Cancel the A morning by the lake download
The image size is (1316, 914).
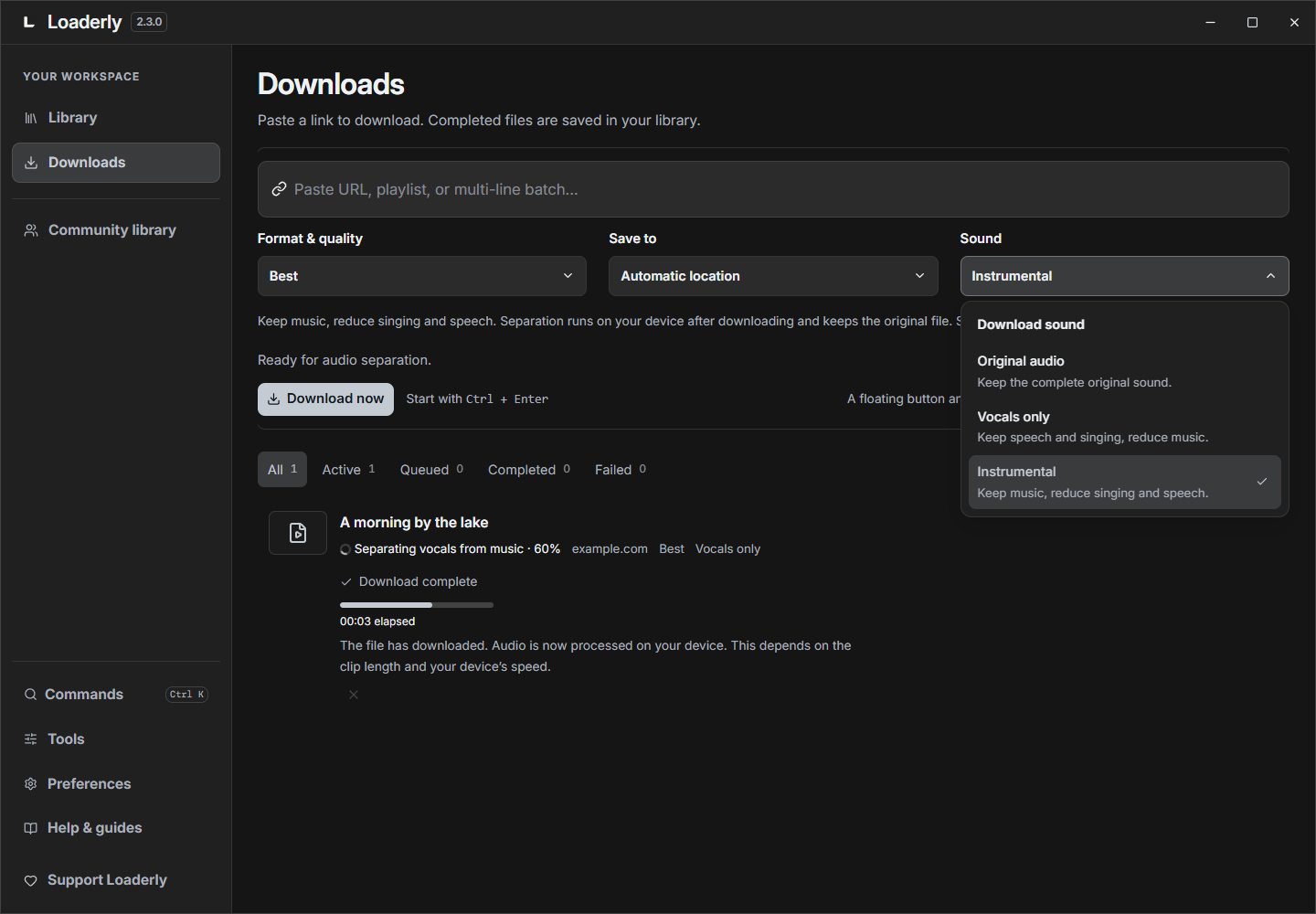[354, 695]
